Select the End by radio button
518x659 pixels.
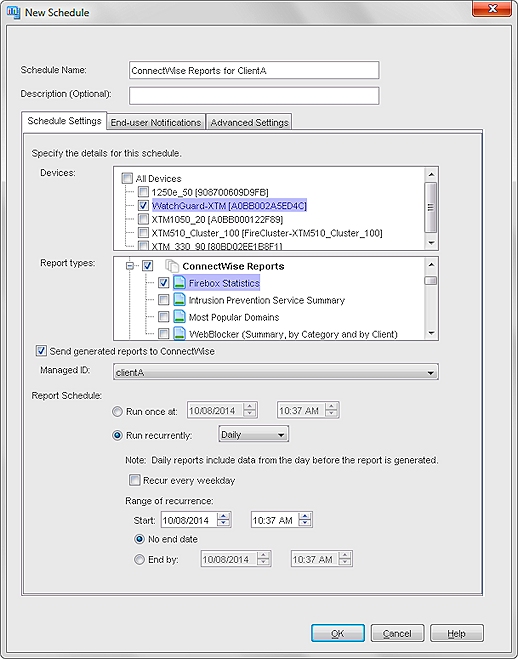click(x=139, y=559)
